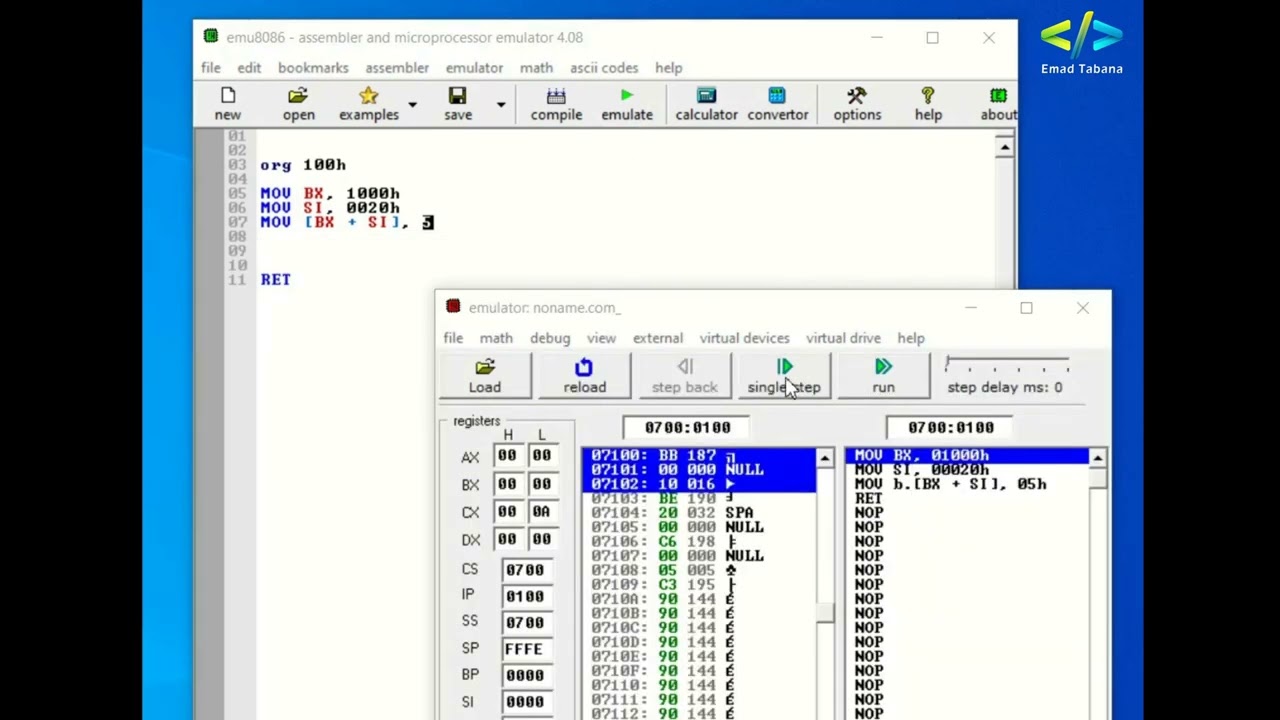Open the virtual drive menu
The image size is (1280, 720).
tap(843, 338)
